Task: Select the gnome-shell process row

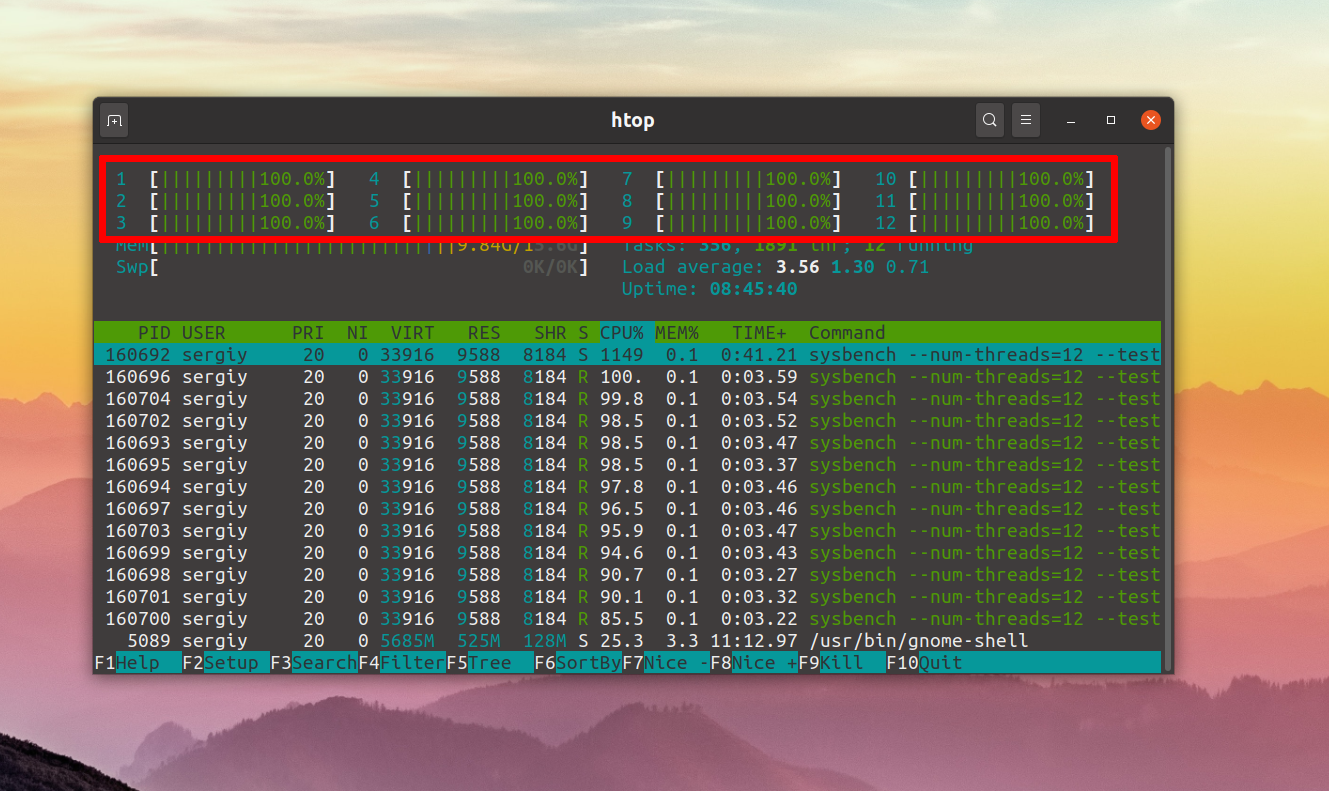Action: (627, 641)
